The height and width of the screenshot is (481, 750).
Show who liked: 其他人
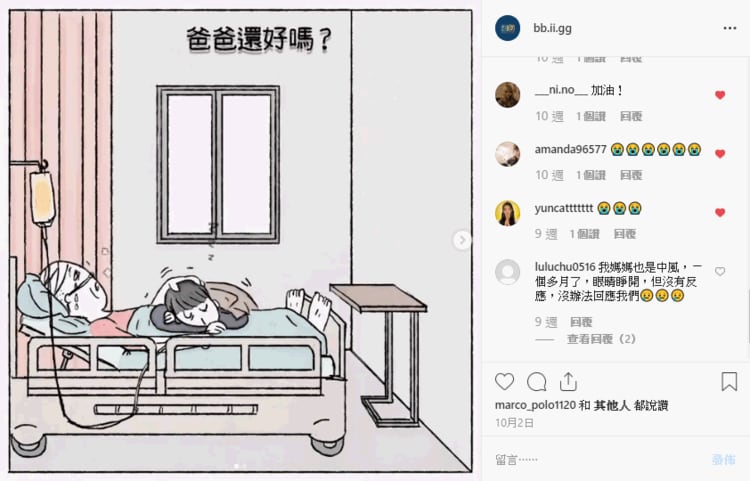[612, 405]
